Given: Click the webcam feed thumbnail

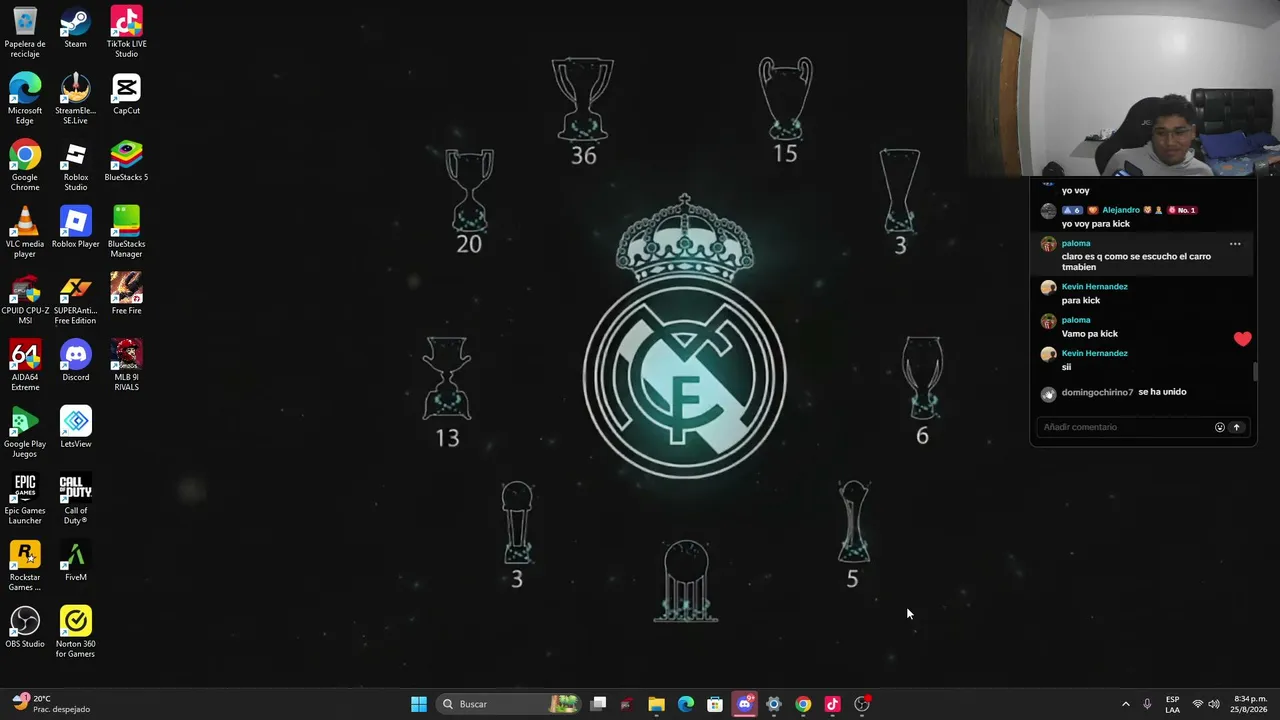Looking at the screenshot, I should (1123, 88).
